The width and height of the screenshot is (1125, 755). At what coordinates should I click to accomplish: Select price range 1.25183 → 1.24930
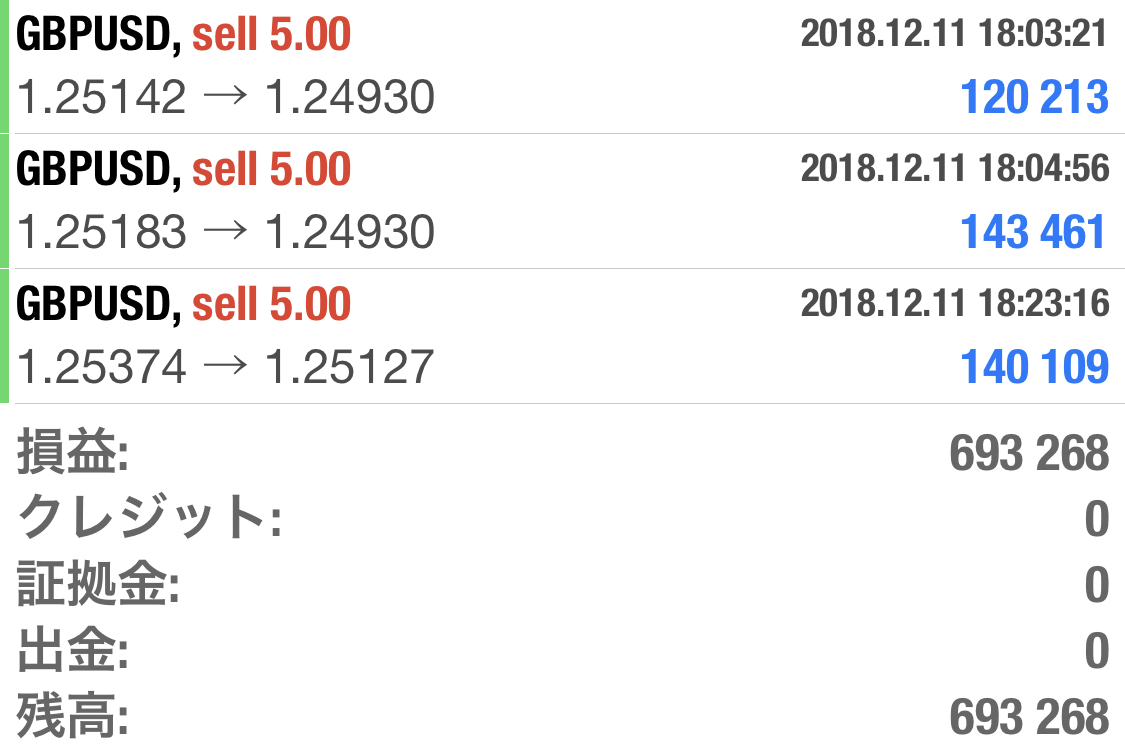[x=226, y=233]
